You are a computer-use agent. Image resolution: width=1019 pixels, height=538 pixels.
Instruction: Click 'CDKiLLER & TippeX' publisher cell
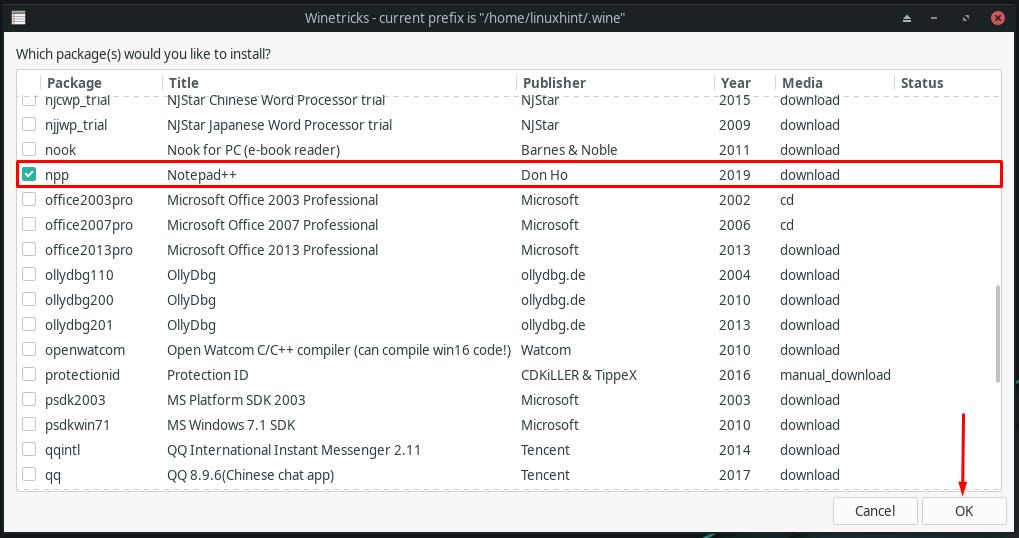(578, 375)
